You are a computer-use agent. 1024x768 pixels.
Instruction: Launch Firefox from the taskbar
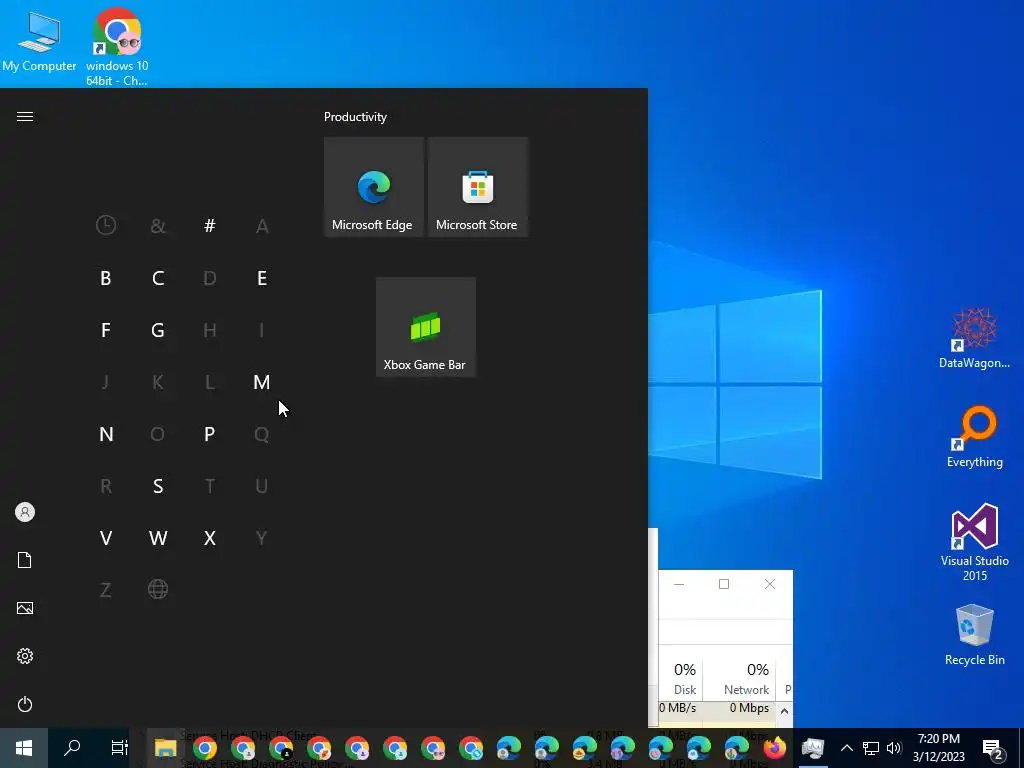click(775, 748)
